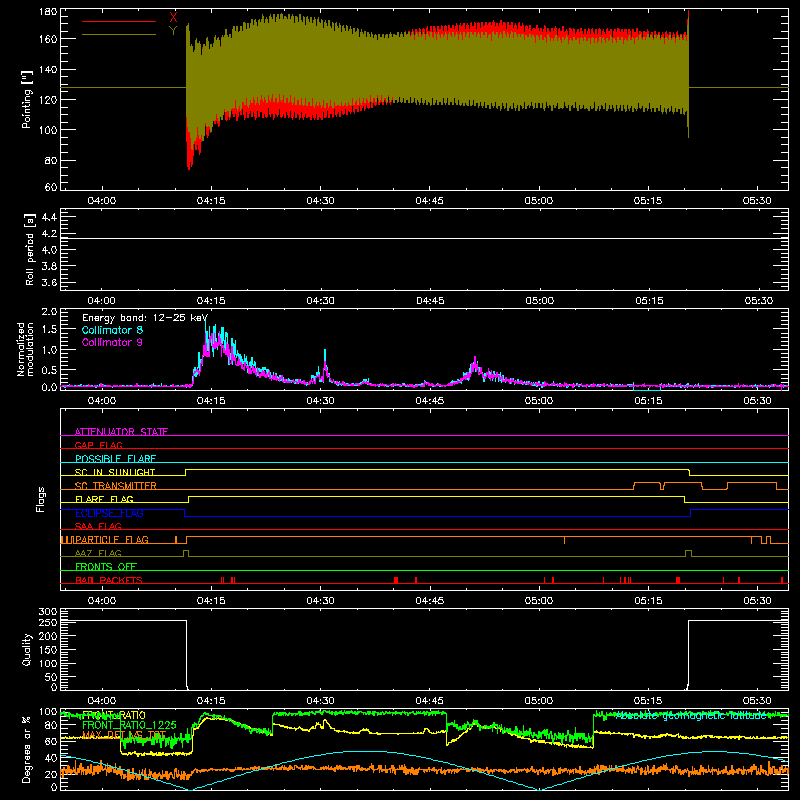This screenshot has width=800, height=800.
Task: Click the 'PARTICLE_FLAG' label
Action: [112, 539]
